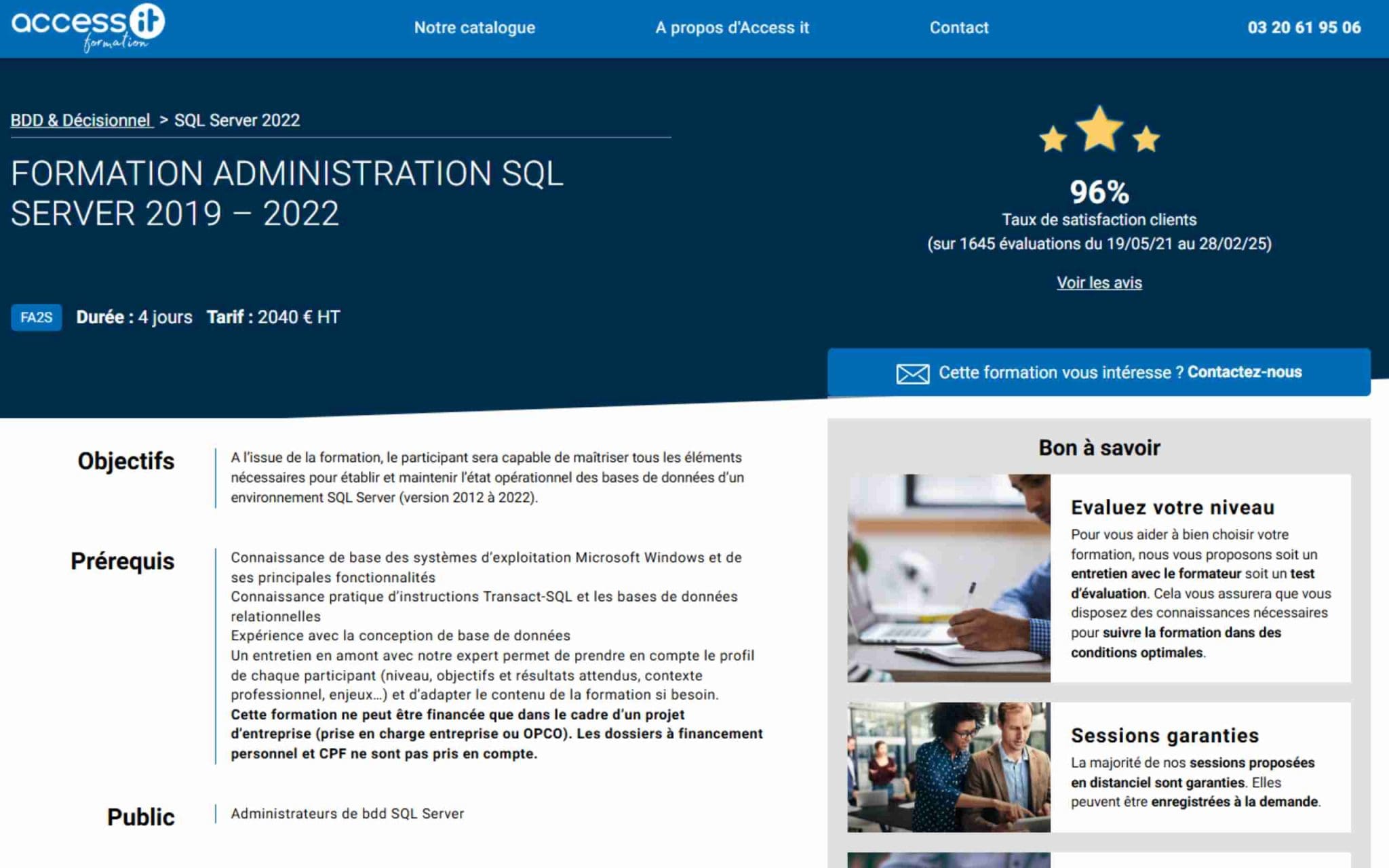Click the envelope icon in the contact banner
Image resolution: width=1389 pixels, height=868 pixels.
912,373
